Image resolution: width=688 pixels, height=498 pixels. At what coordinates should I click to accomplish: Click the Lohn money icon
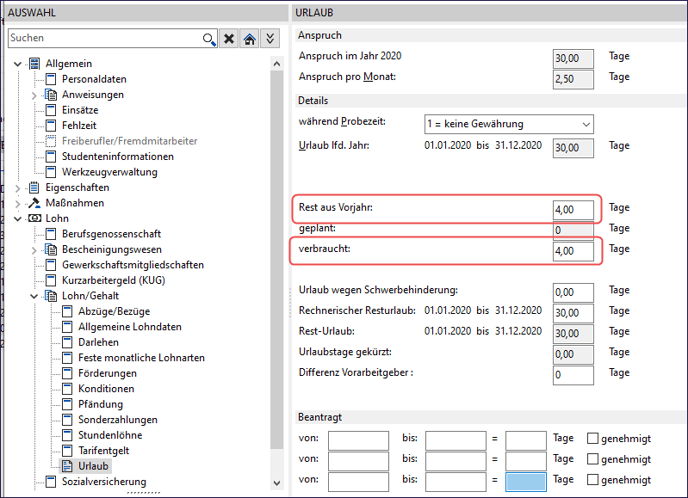point(34,218)
